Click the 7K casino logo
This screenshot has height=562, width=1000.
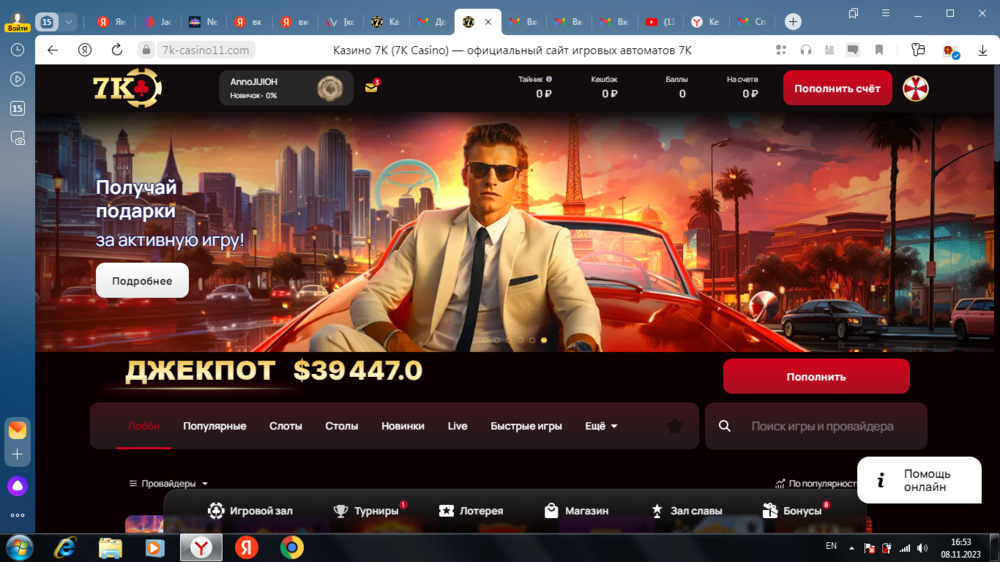[127, 88]
